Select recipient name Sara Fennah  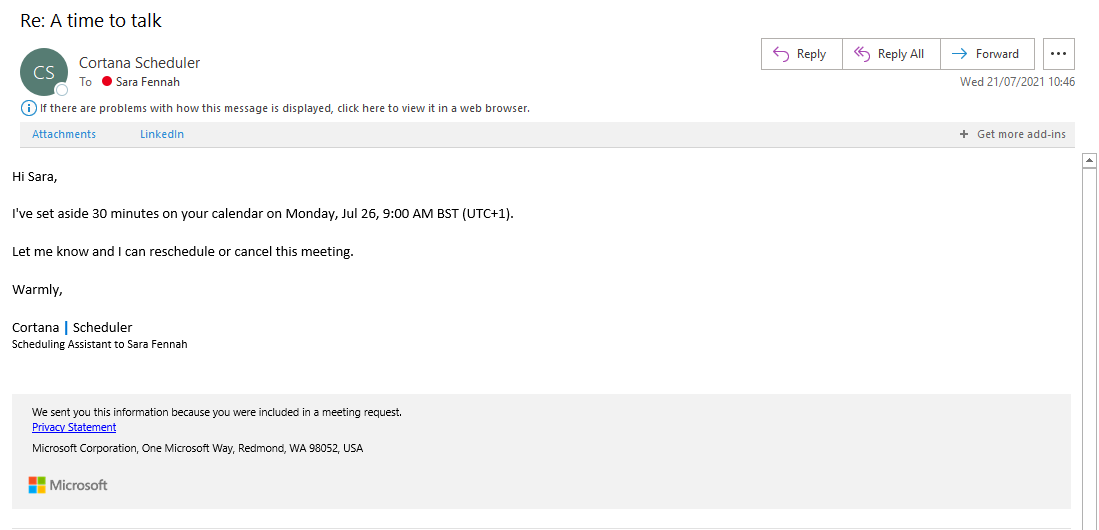(x=148, y=82)
